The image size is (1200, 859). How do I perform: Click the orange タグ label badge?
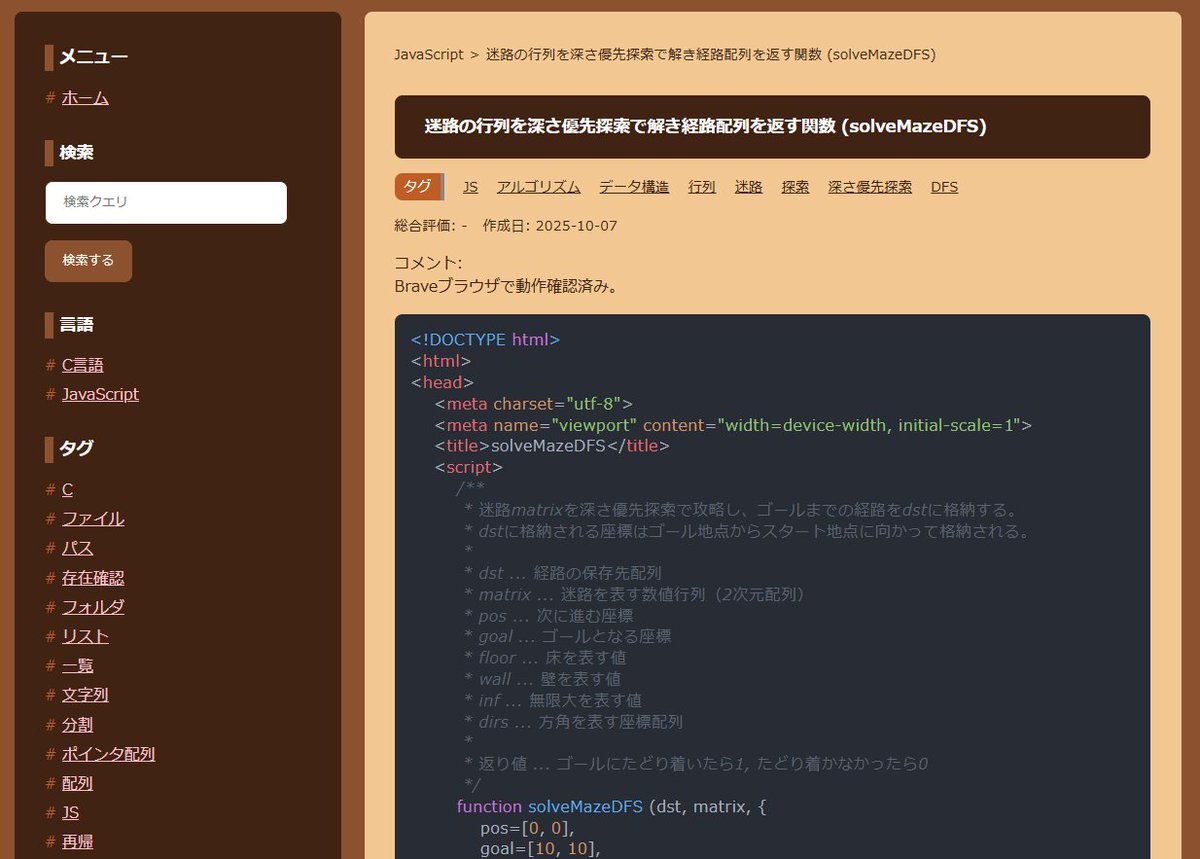(418, 186)
